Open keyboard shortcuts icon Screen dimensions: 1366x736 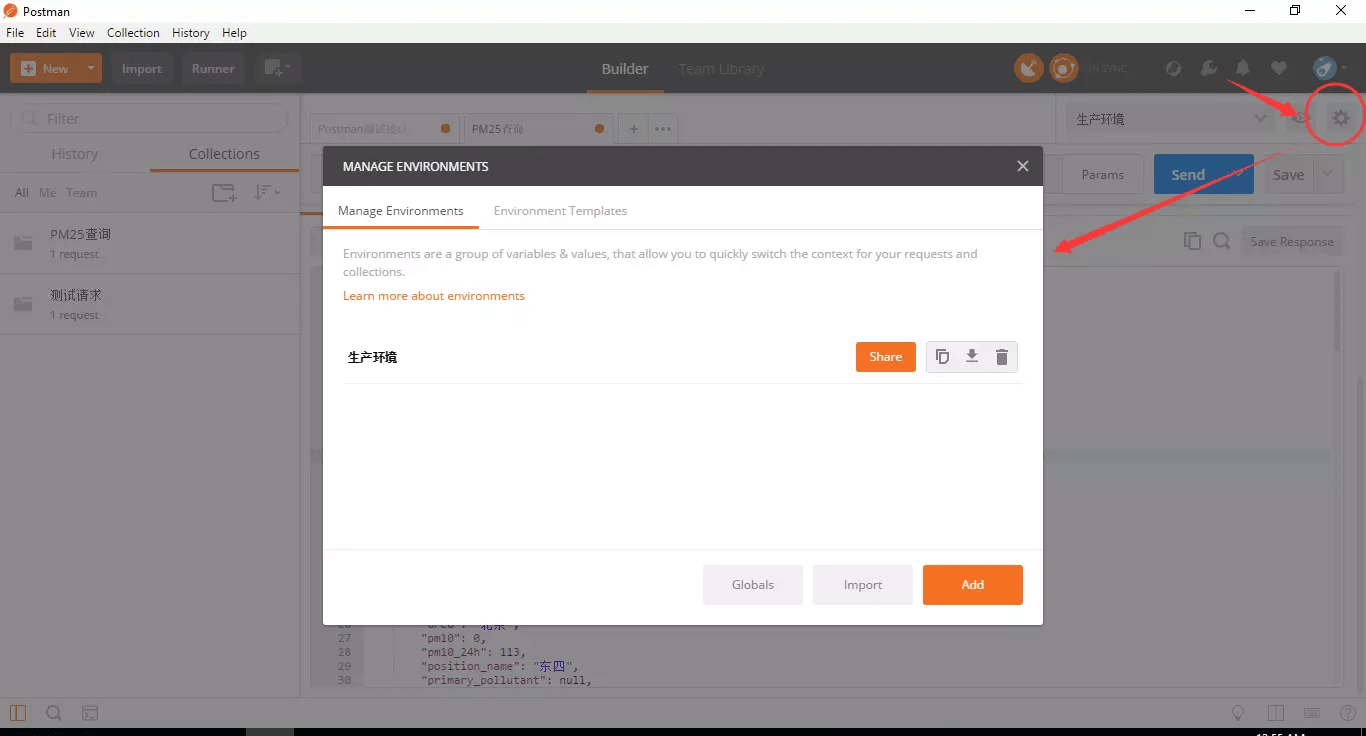click(x=1312, y=713)
